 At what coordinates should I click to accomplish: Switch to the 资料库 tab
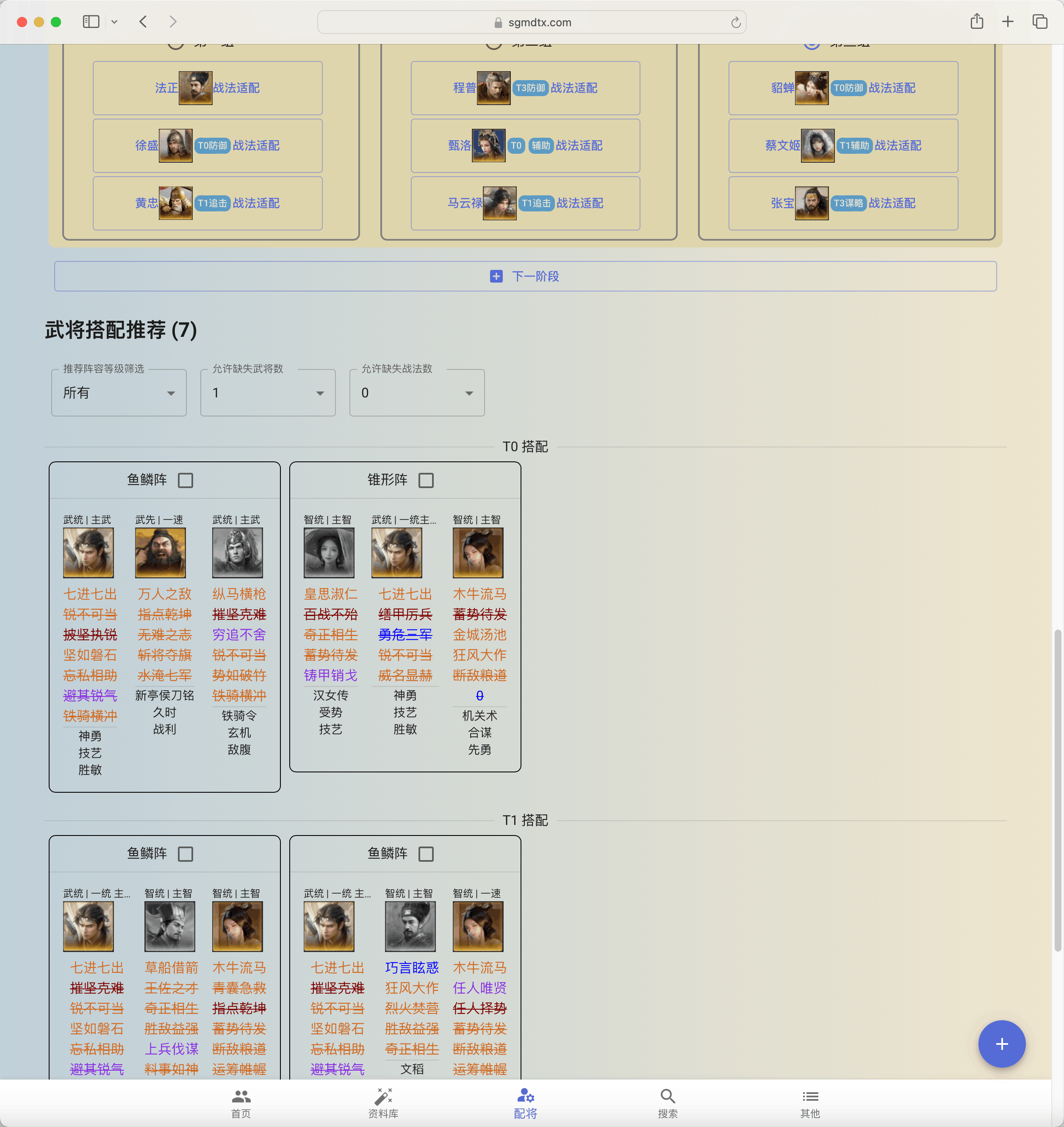coord(383,1103)
